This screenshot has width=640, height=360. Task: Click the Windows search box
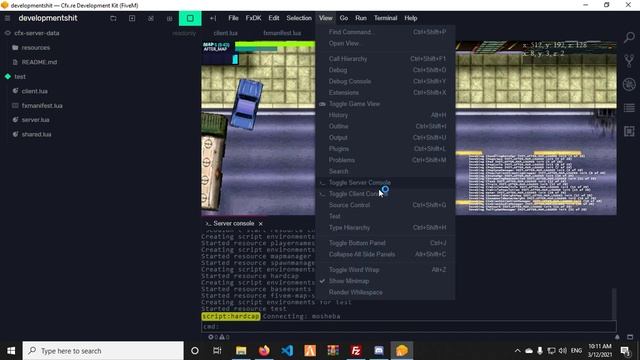[x=103, y=351]
